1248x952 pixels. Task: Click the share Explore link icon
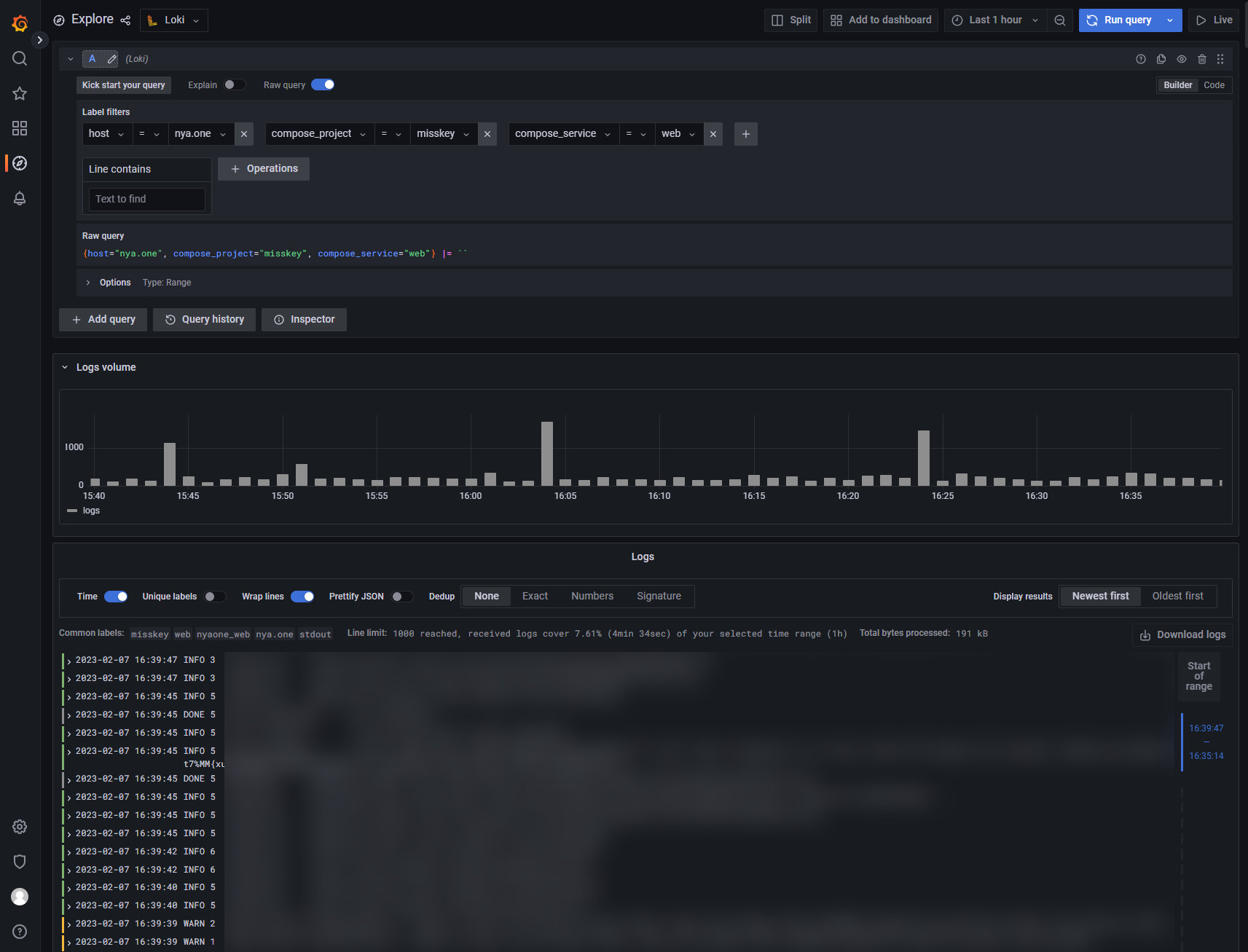(125, 20)
